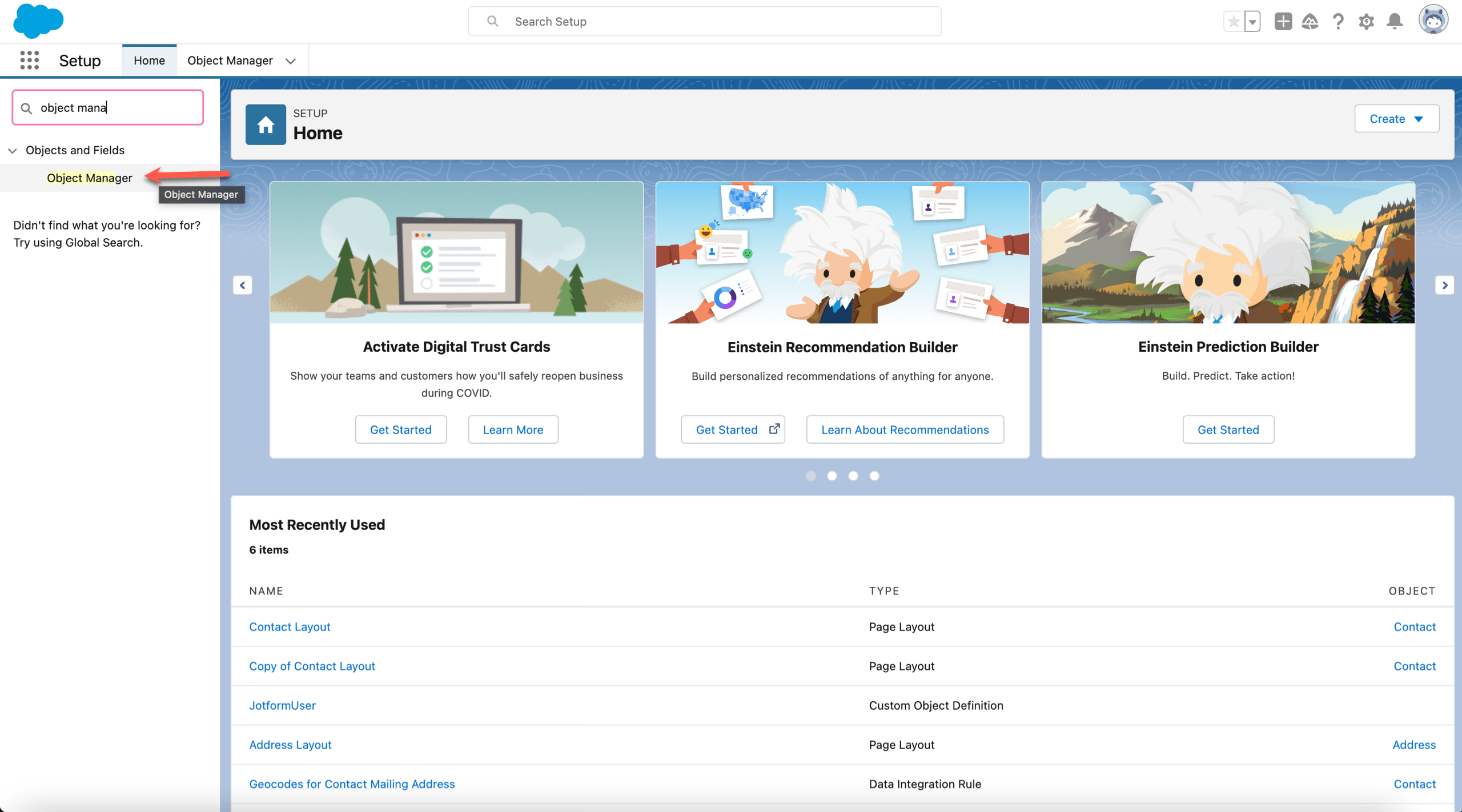Image resolution: width=1462 pixels, height=812 pixels.
Task: Click Learn About Recommendations button
Action: (x=905, y=429)
